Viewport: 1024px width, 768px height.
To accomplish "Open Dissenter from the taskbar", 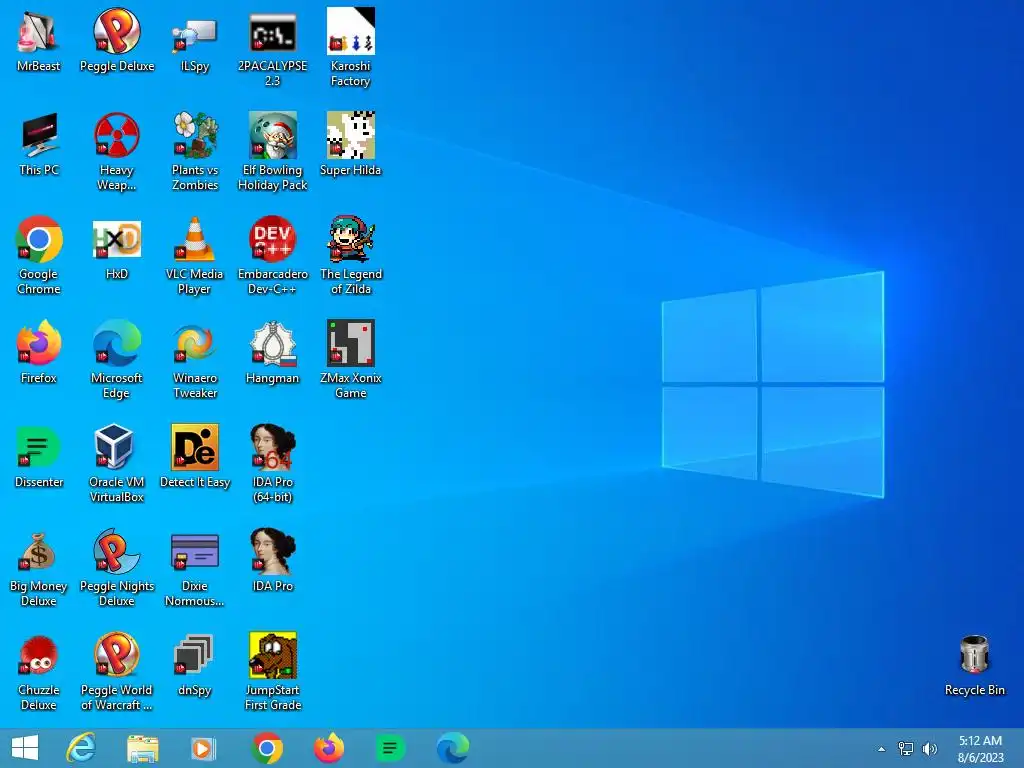I will point(390,748).
